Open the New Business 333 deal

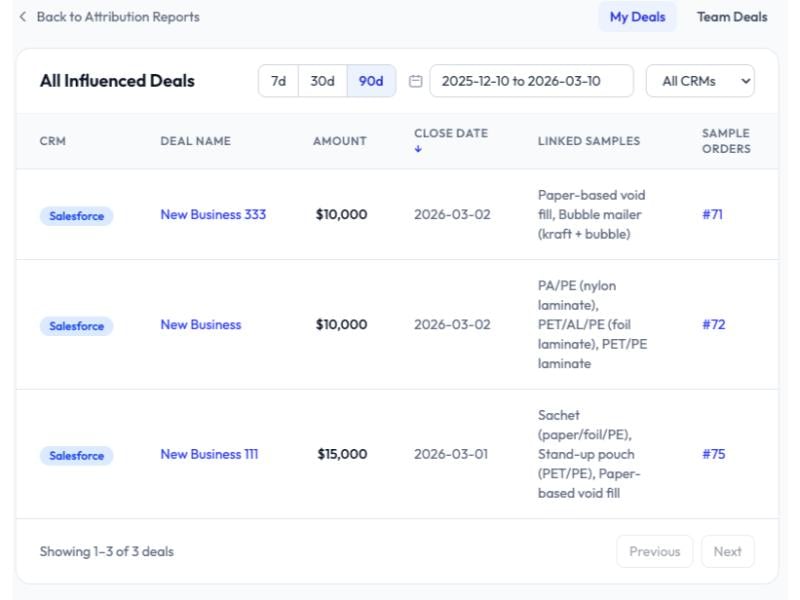click(x=212, y=213)
